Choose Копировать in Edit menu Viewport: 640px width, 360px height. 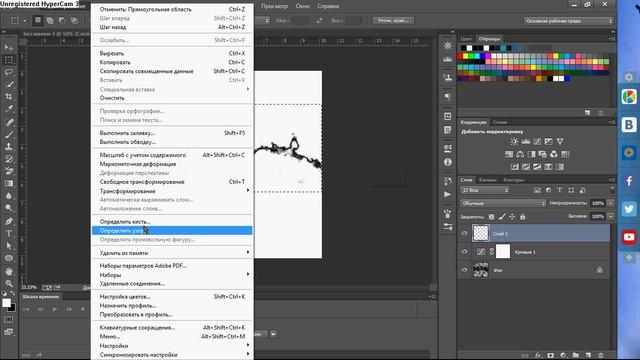(x=172, y=62)
